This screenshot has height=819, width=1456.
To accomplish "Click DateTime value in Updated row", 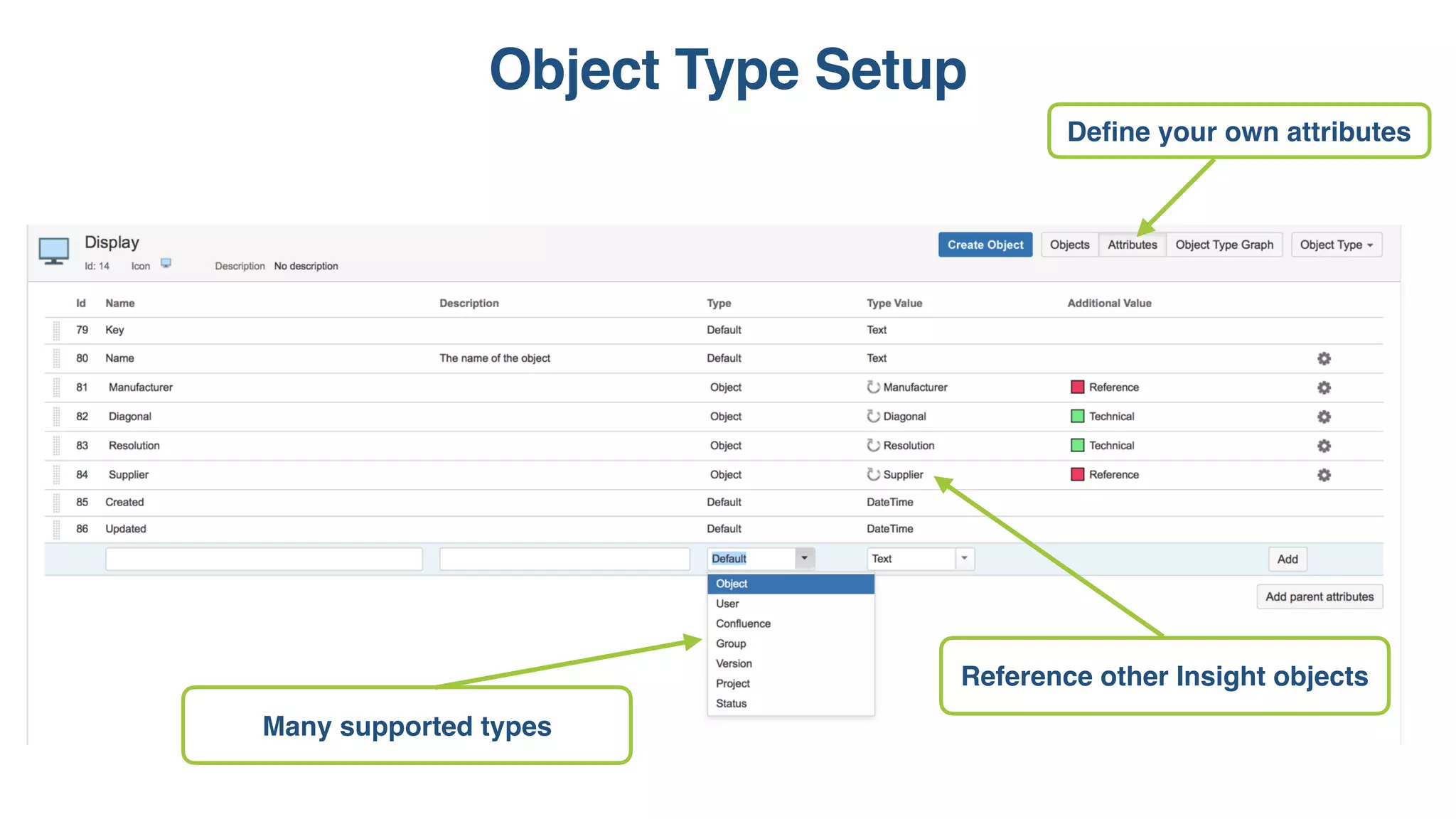I will tap(890, 529).
